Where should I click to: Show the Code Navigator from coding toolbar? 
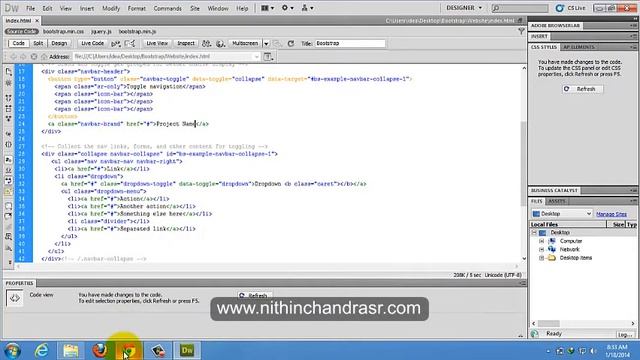click(9, 83)
